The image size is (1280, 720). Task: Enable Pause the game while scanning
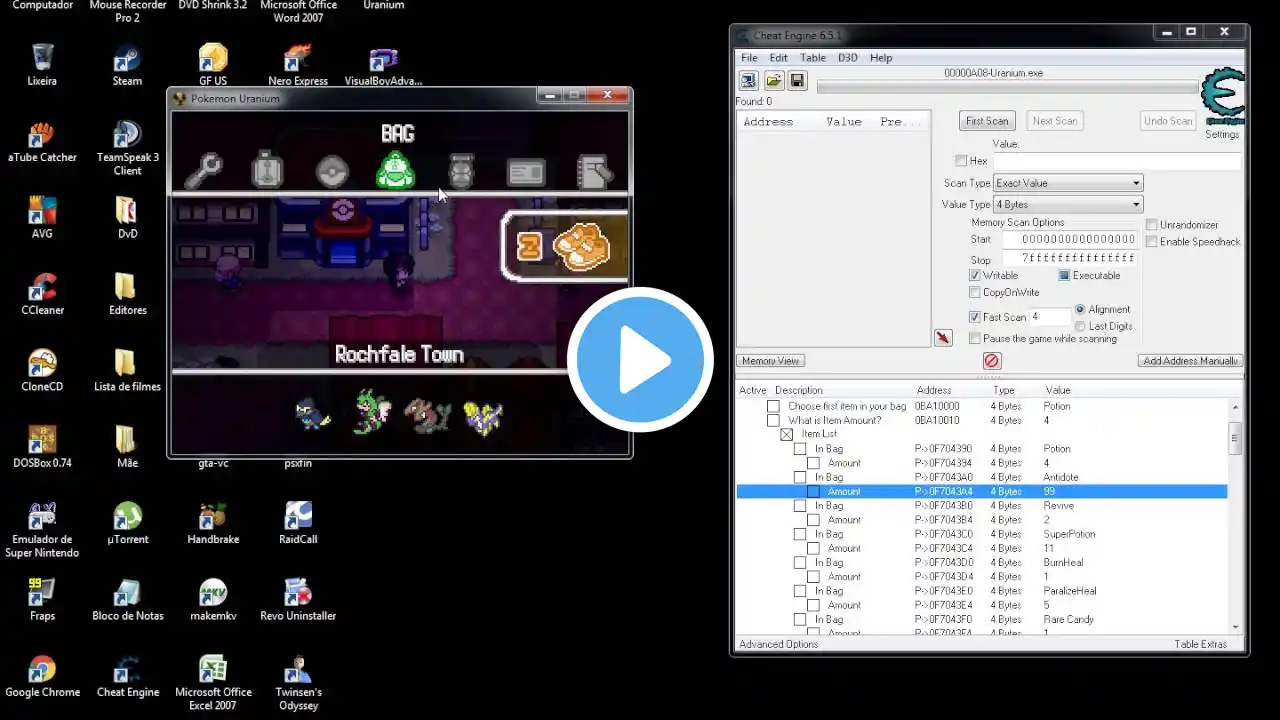(x=975, y=339)
